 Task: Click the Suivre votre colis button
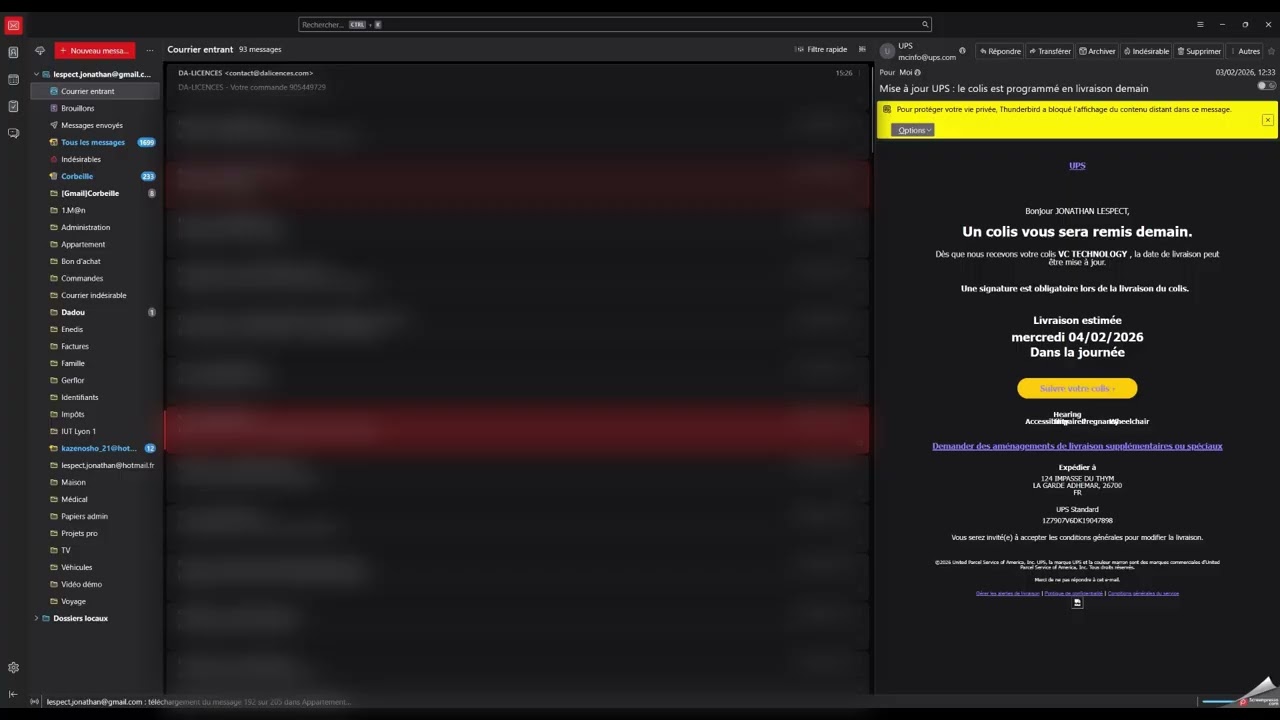point(1077,388)
